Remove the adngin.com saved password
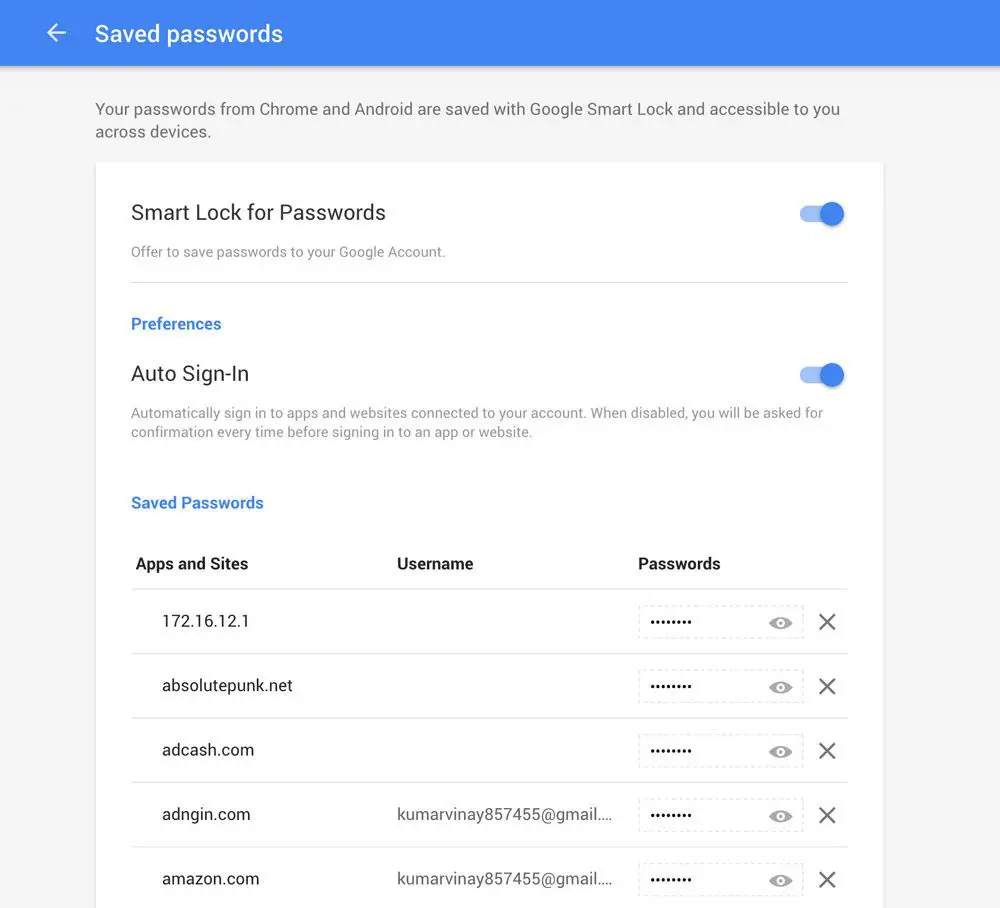1000x908 pixels. [x=827, y=815]
